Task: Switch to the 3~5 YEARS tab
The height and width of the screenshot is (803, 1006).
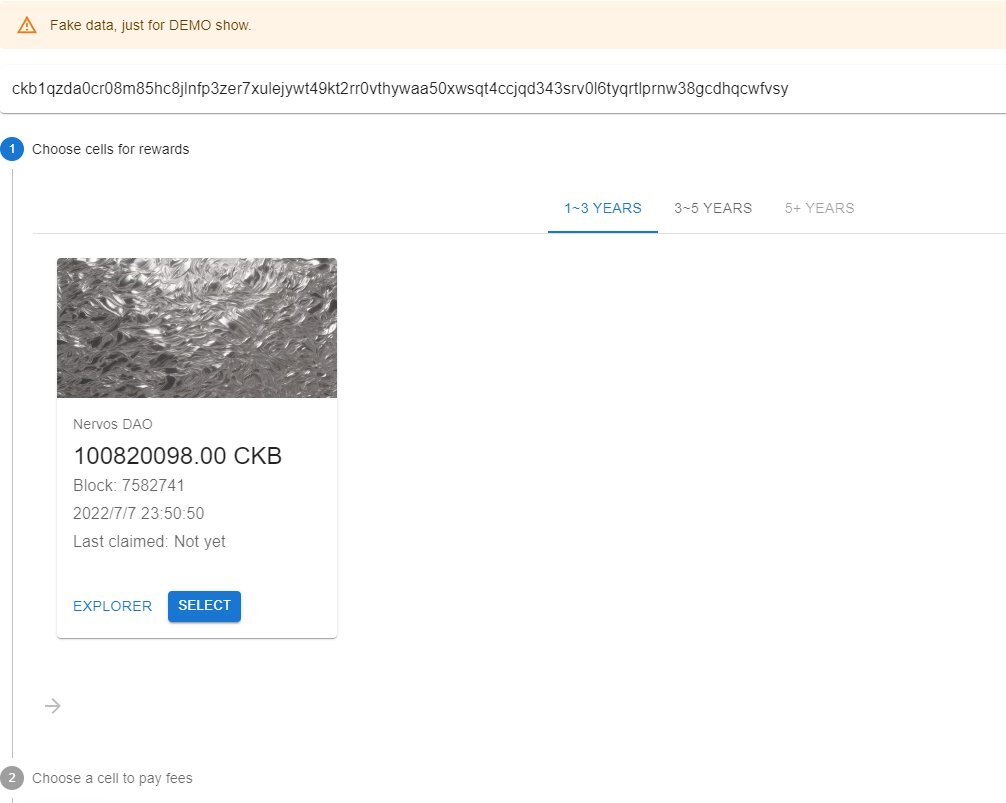Action: tap(713, 208)
